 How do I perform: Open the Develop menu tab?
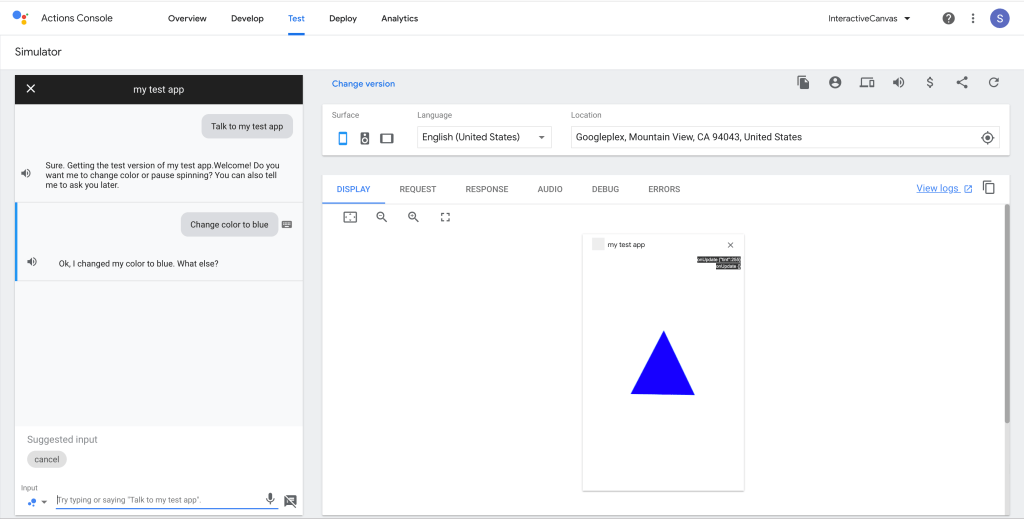[247, 18]
